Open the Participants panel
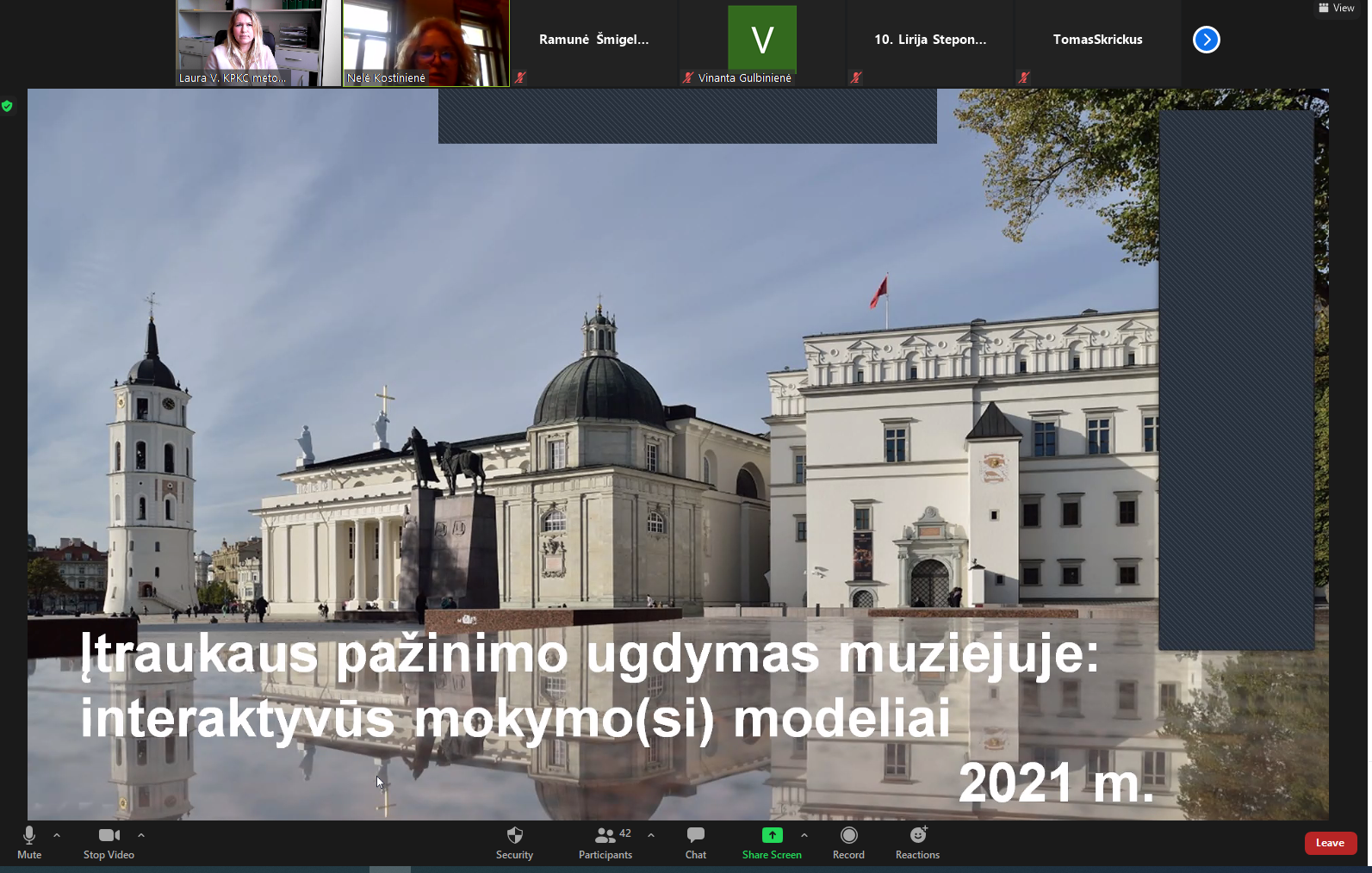 tap(605, 843)
